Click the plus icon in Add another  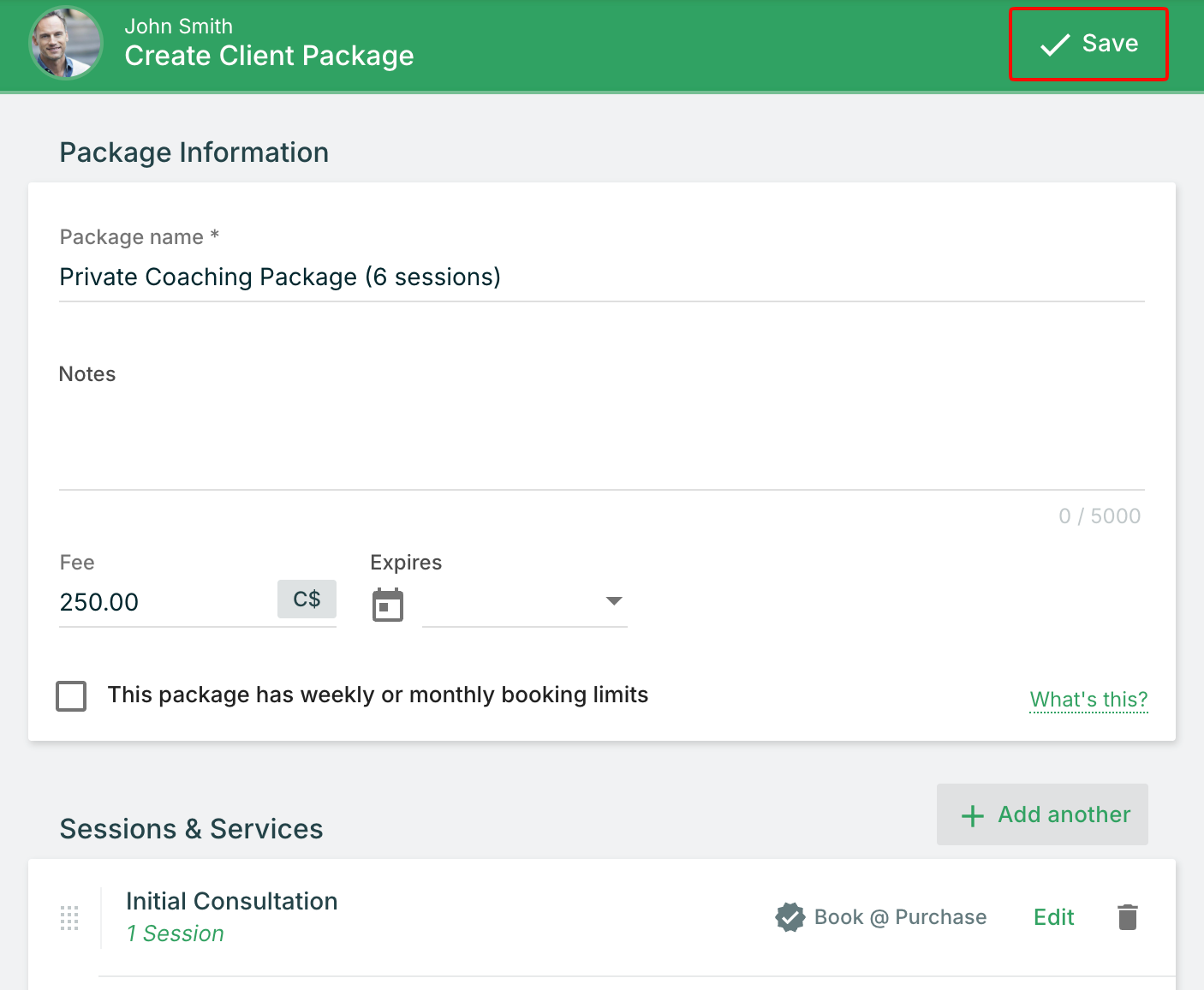pyautogui.click(x=973, y=815)
